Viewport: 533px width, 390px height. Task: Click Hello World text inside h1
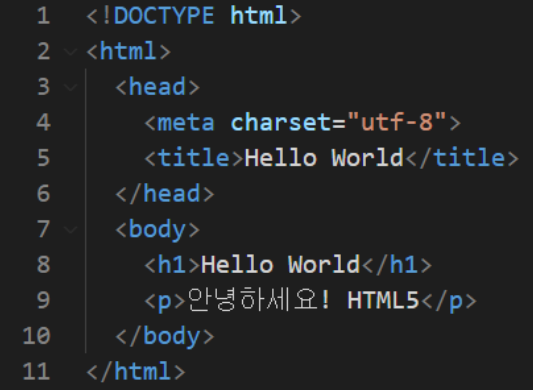pyautogui.click(x=281, y=265)
